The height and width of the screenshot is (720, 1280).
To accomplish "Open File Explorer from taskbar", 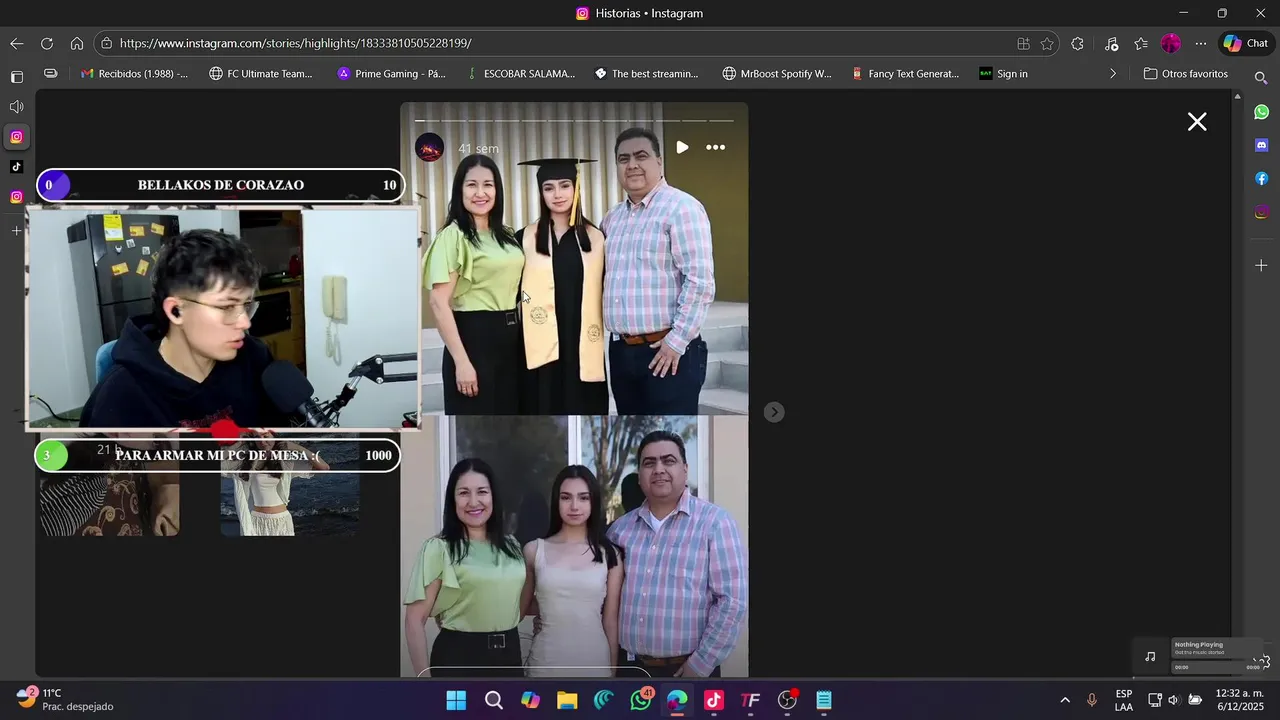I will [x=567, y=700].
